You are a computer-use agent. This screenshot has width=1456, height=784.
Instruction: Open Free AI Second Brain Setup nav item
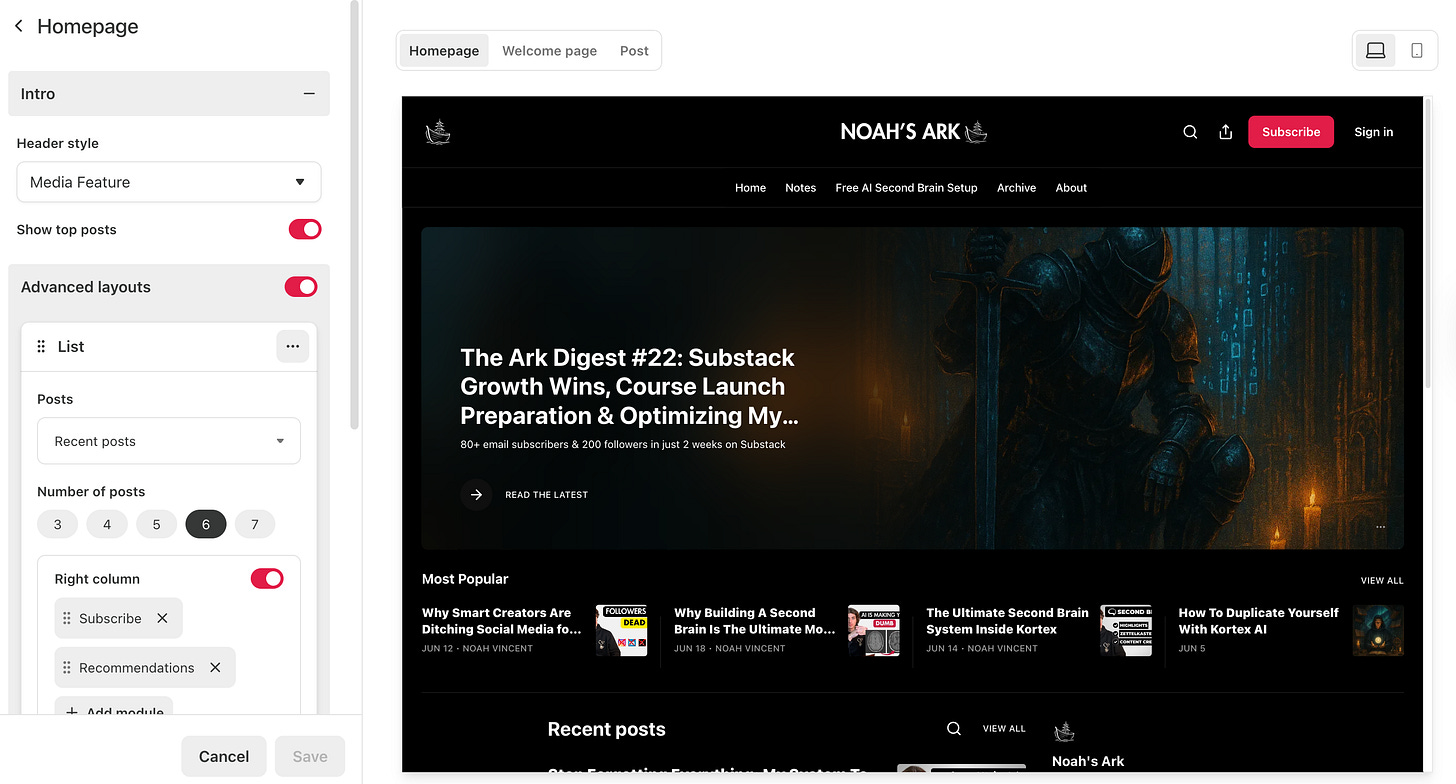pos(906,188)
